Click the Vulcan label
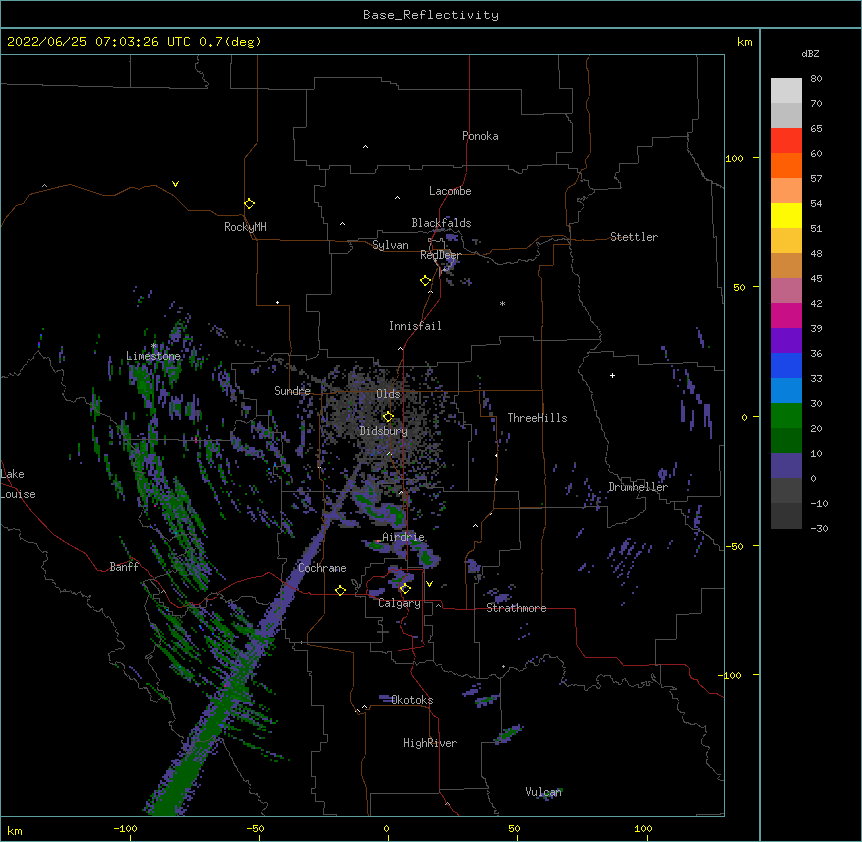The width and height of the screenshot is (862, 842). pyautogui.click(x=544, y=792)
